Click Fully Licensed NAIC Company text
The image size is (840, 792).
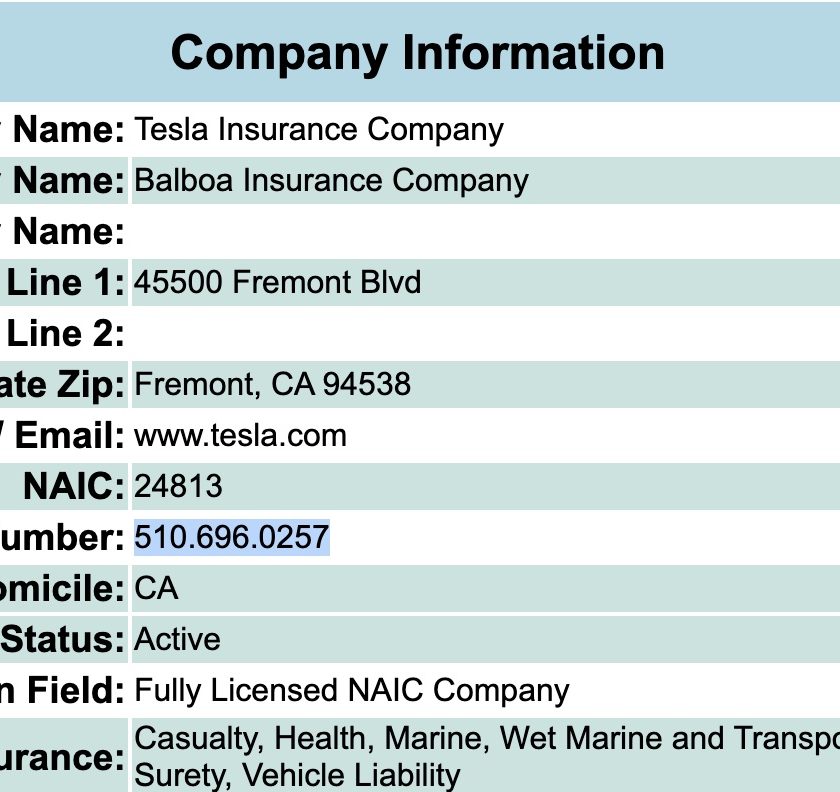pyautogui.click(x=351, y=691)
